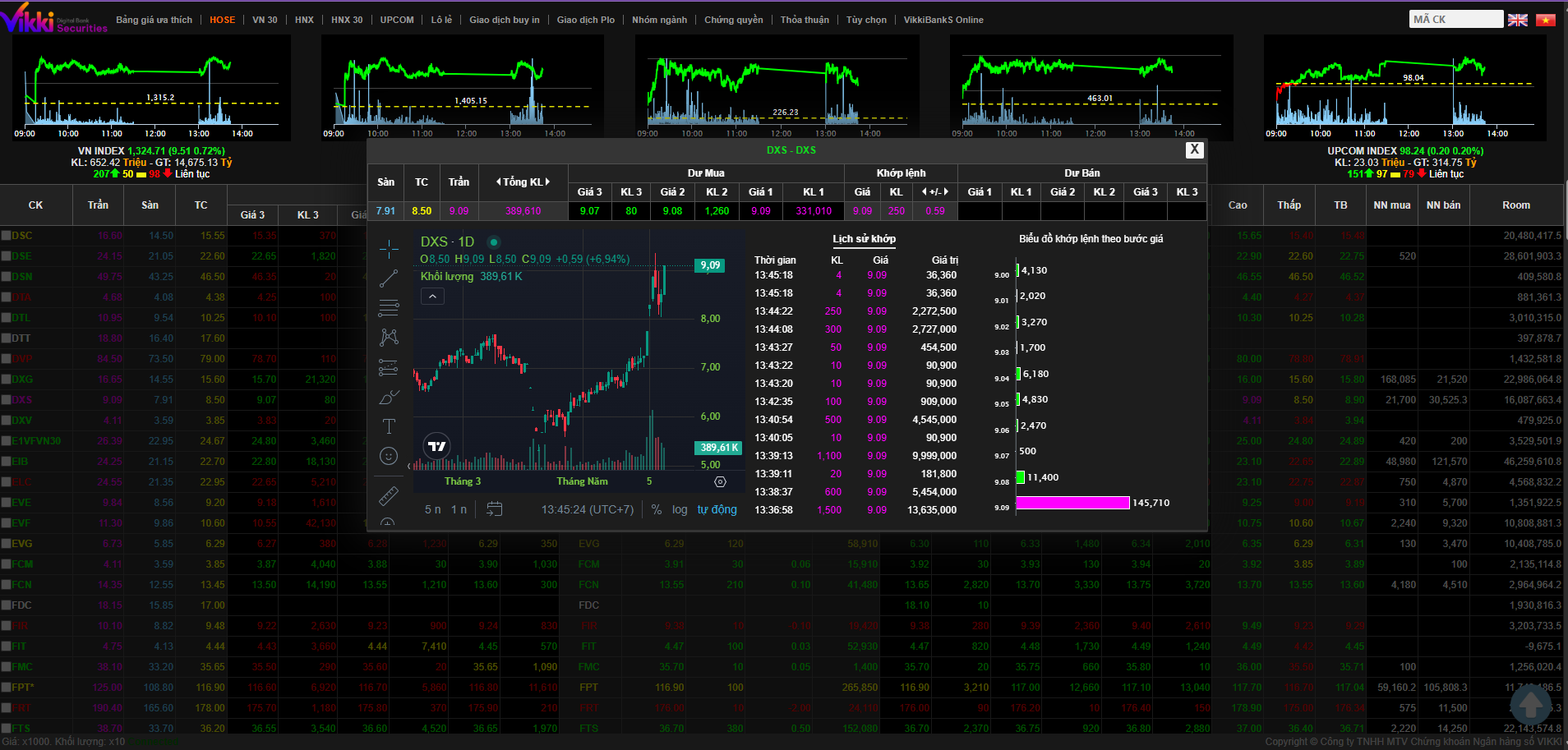This screenshot has width=1568, height=750.
Task: Tick the checkbox next to DSC
Action: tap(6, 236)
